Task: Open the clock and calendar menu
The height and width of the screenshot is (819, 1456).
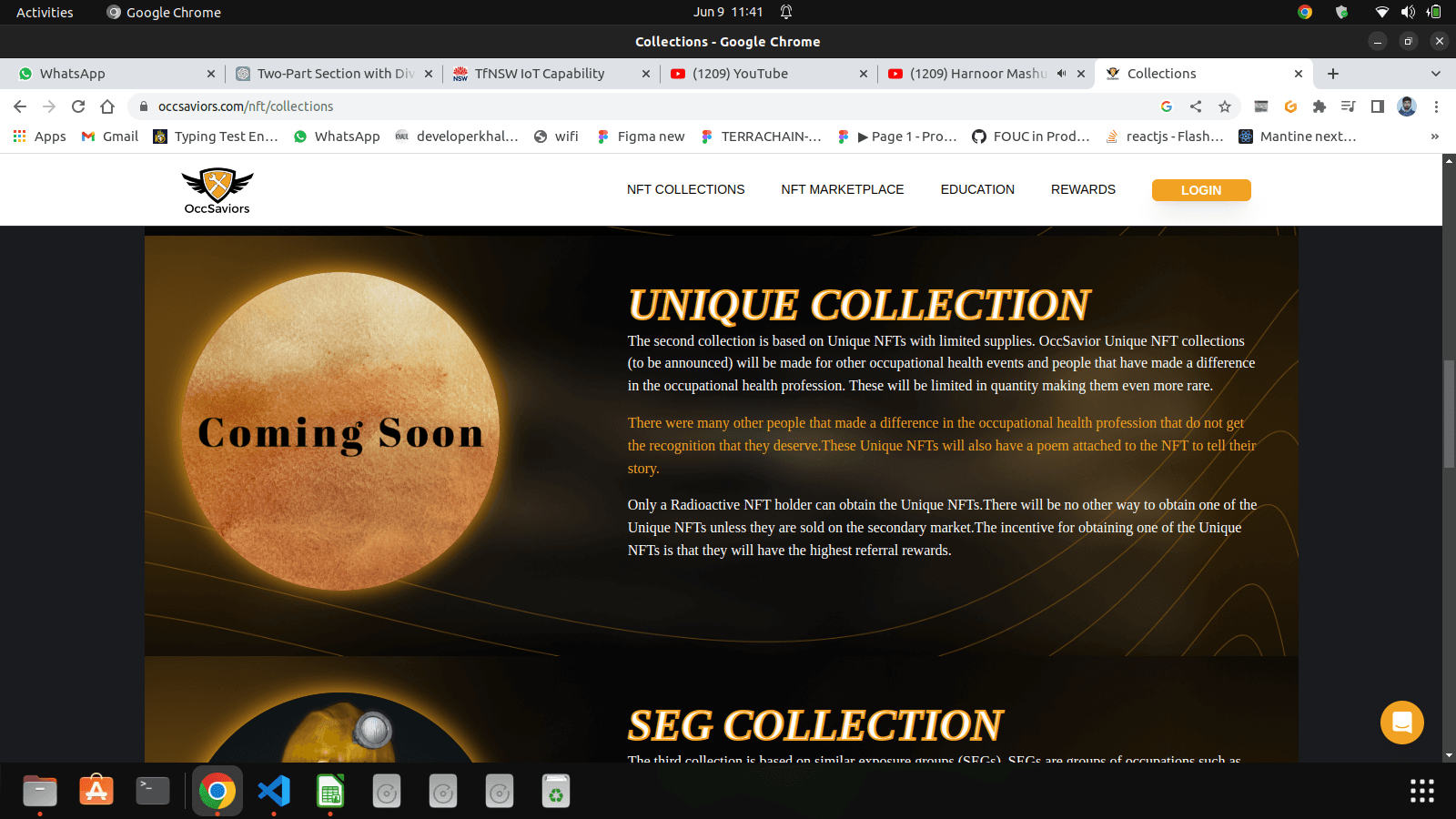Action: pos(728,12)
